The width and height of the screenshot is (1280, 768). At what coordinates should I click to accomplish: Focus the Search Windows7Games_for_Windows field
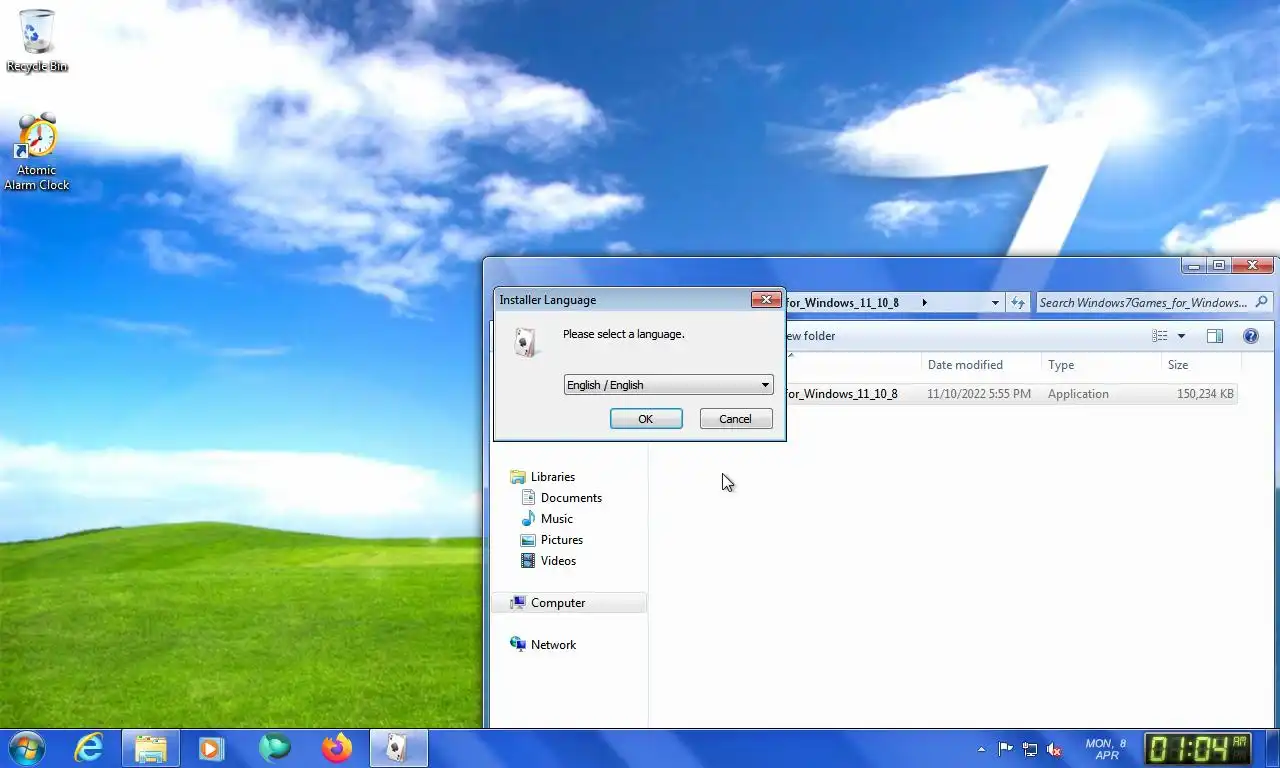tap(1143, 303)
